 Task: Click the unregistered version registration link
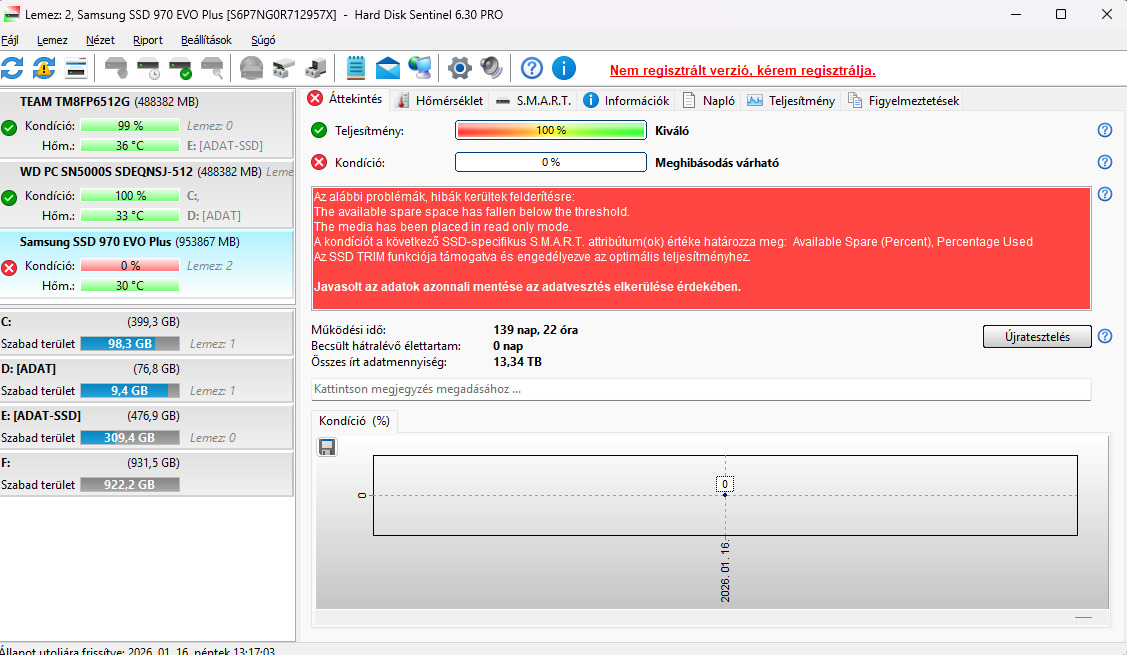(742, 70)
